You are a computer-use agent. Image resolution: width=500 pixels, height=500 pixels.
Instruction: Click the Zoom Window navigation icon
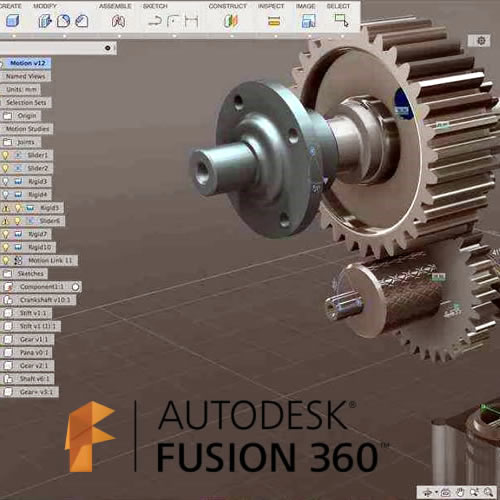pyautogui.click(x=474, y=491)
